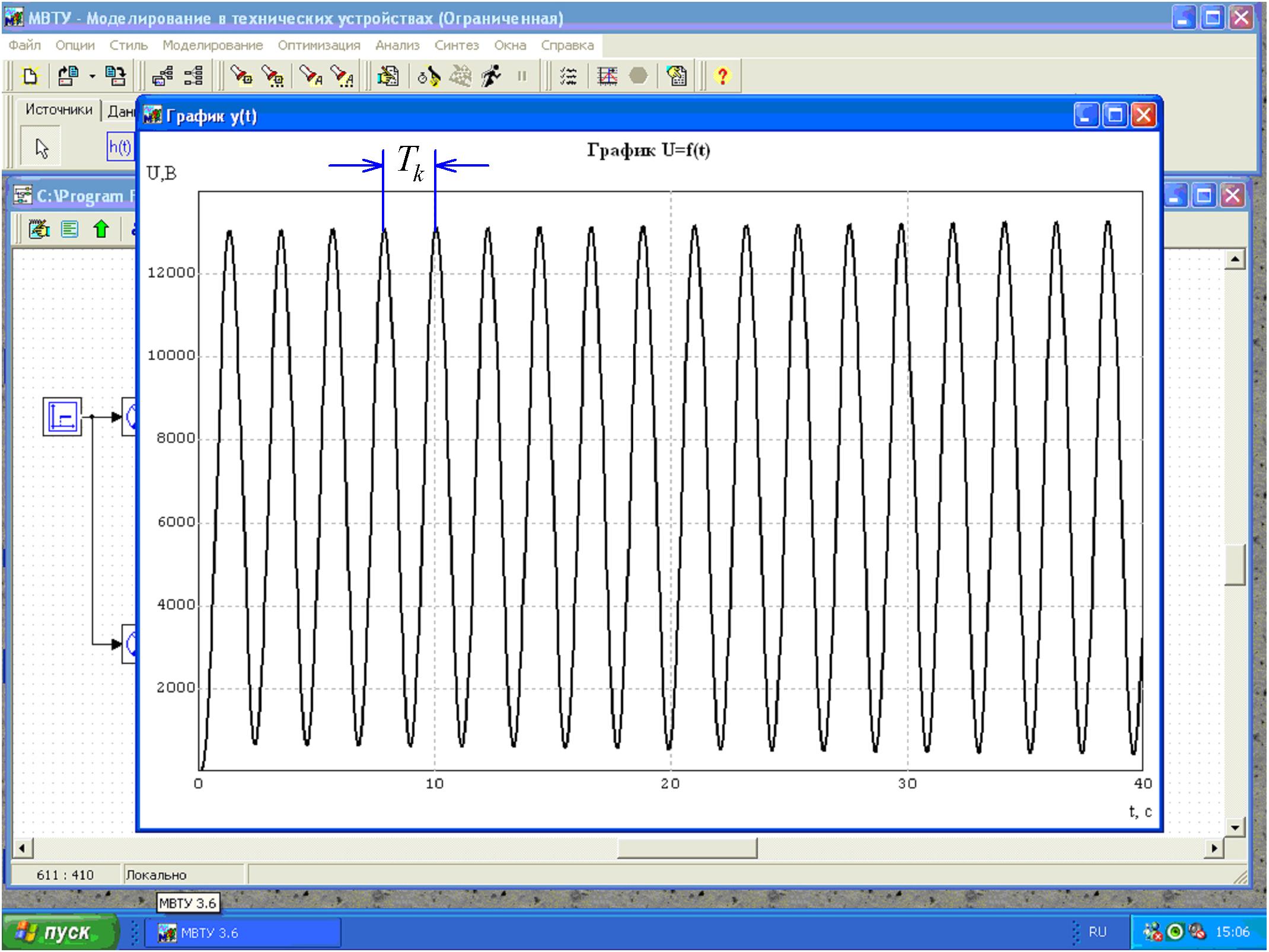The width and height of the screenshot is (1269, 952).
Task: Click the МВТУ 3.6 taskbar button
Action: (243, 933)
